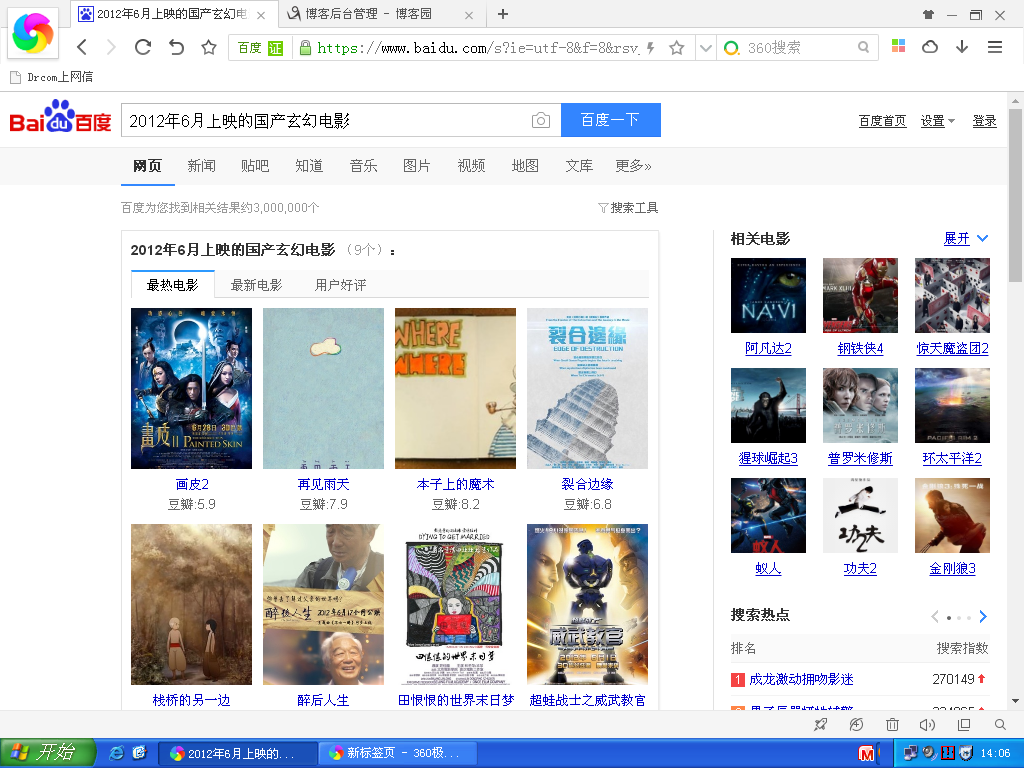The height and width of the screenshot is (768, 1024).
Task: Click the zoom magnifier icon in status bar
Action: coord(1000,724)
